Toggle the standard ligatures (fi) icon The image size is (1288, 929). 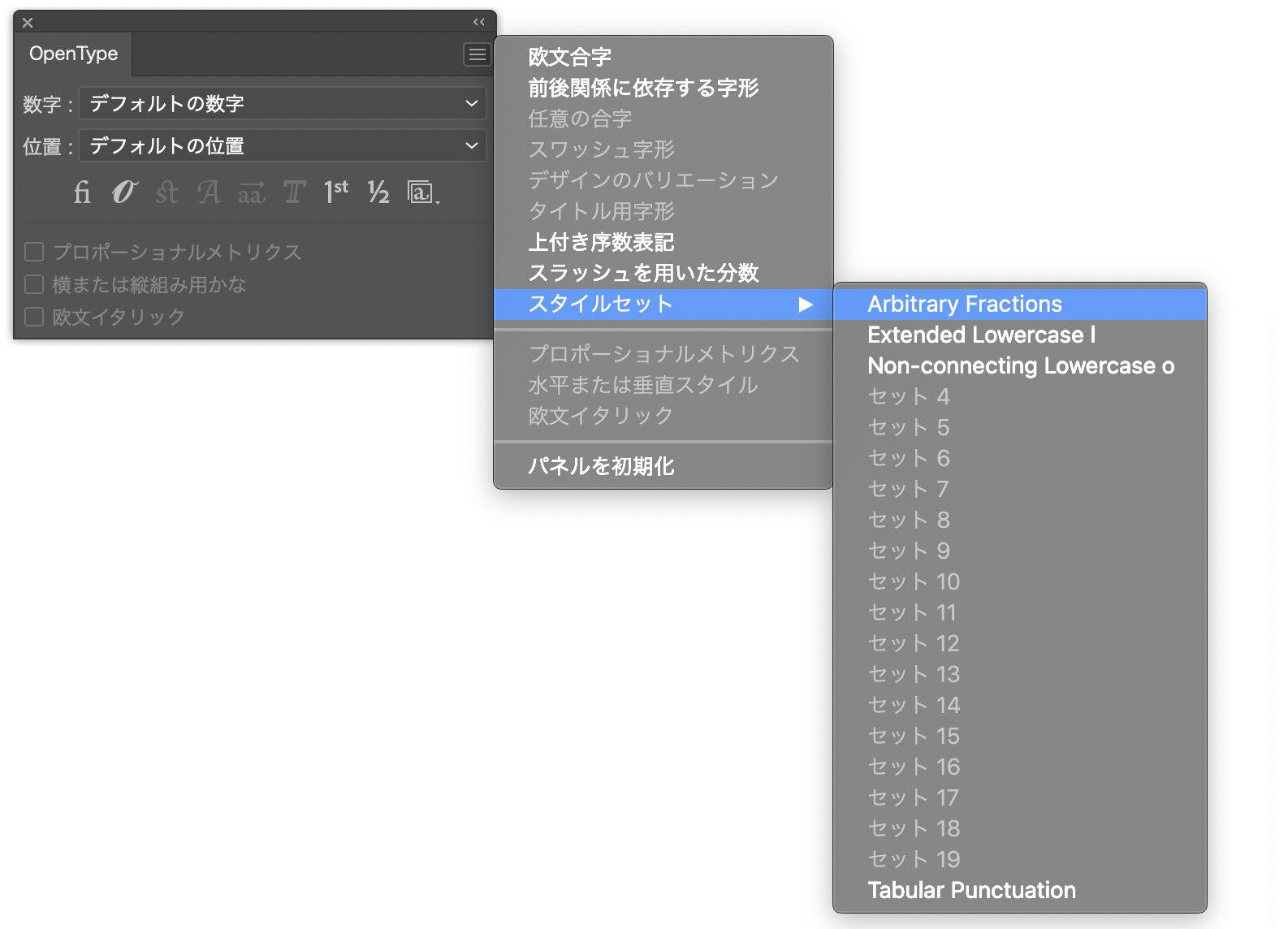pos(82,192)
